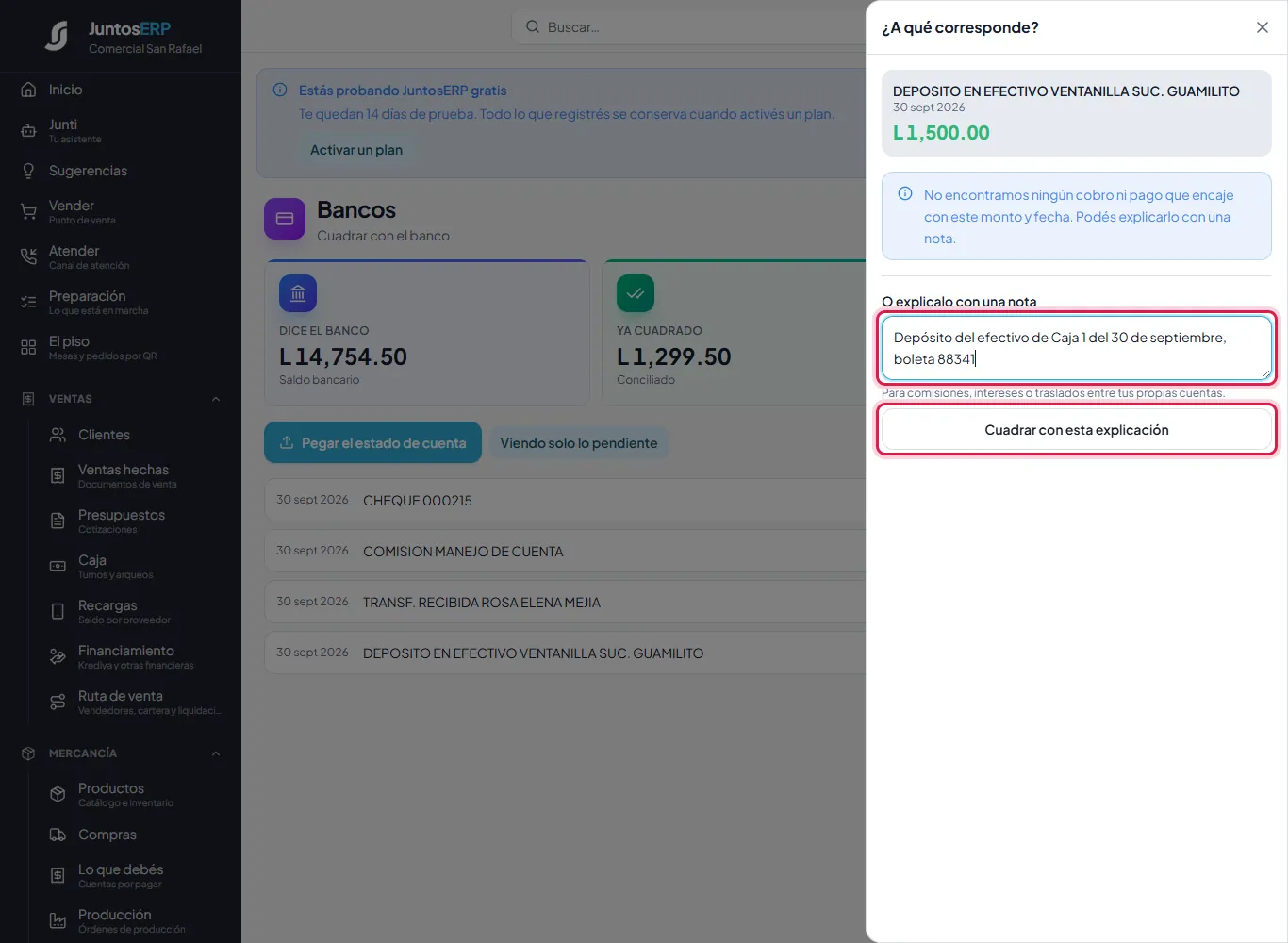Click the Clientes people icon

(58, 435)
